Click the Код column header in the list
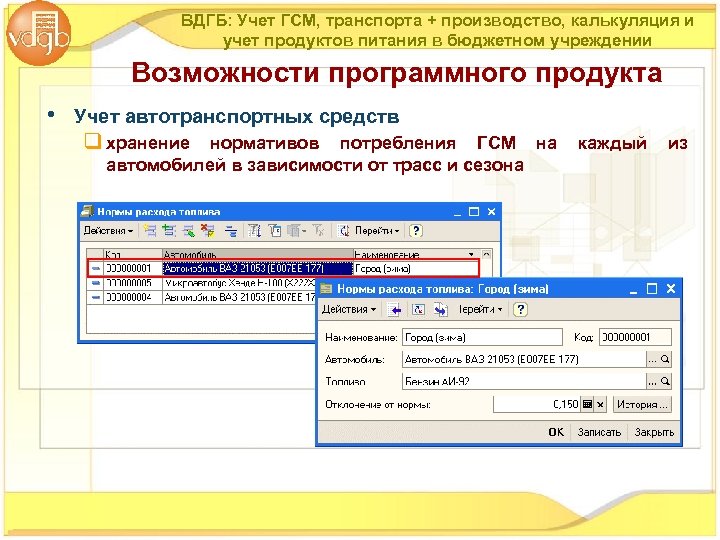This screenshot has width=720, height=540. point(133,254)
